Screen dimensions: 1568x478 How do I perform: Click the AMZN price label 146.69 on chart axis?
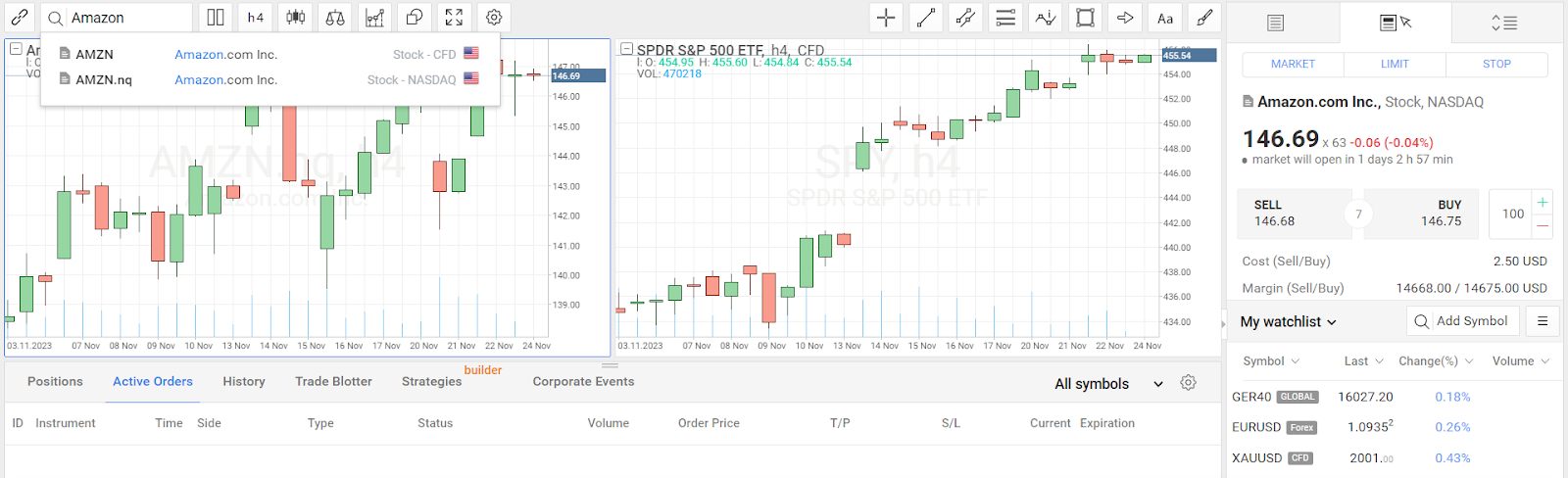coord(578,75)
